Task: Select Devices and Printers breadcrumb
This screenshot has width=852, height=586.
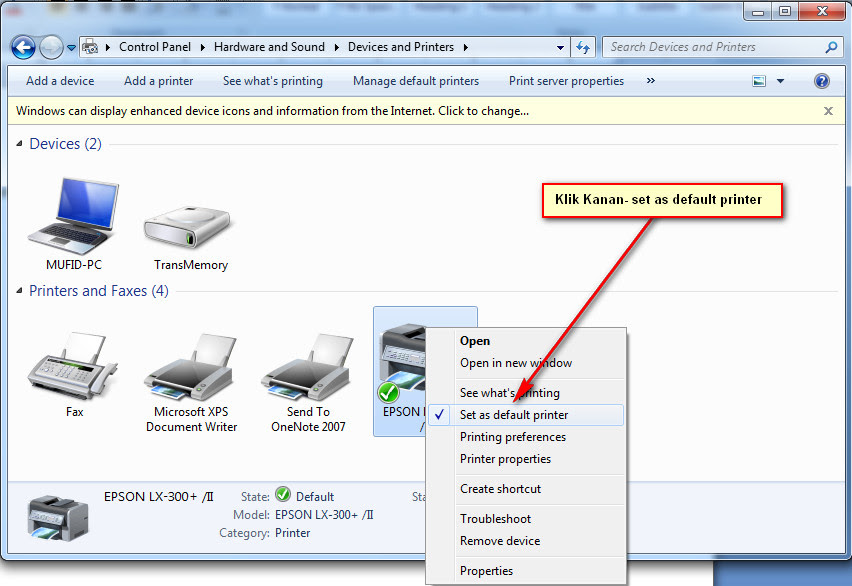Action: click(401, 47)
